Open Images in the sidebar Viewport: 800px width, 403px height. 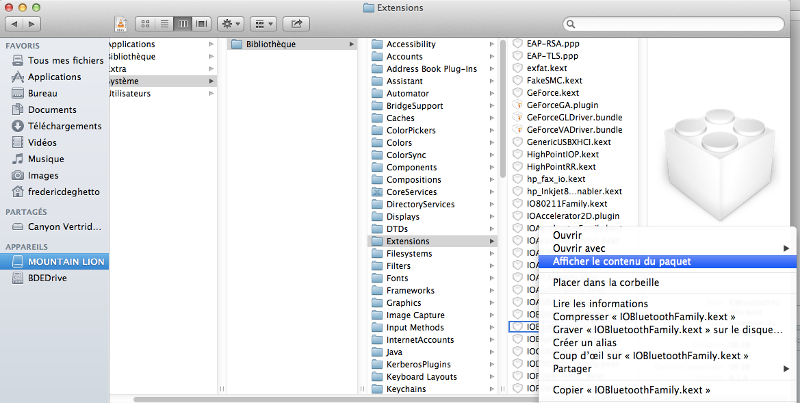pyautogui.click(x=55, y=175)
